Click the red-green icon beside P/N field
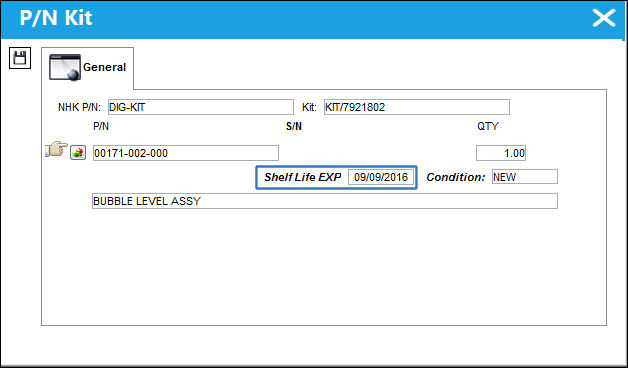 [78, 153]
